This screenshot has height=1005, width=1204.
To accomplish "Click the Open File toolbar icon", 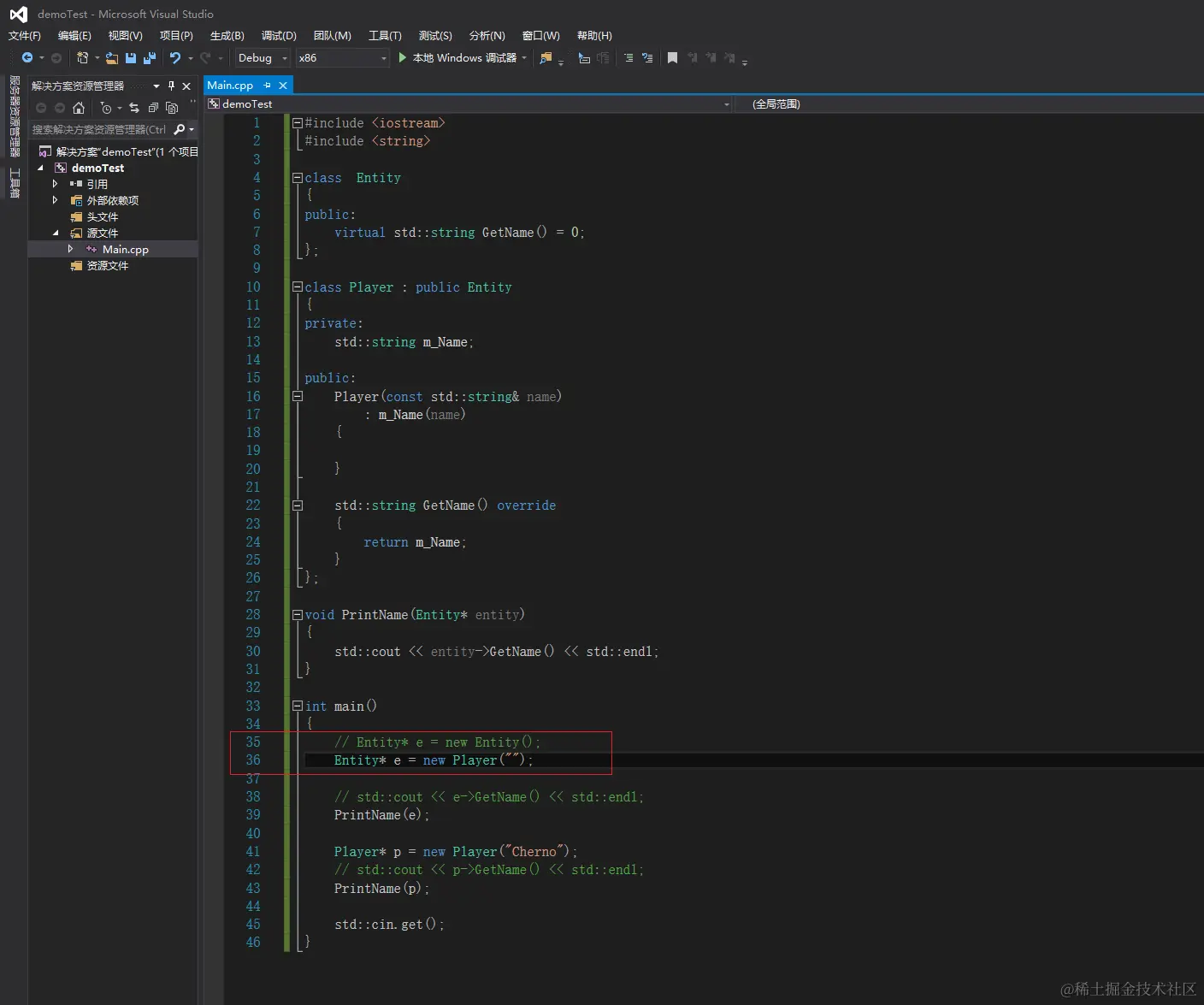I will (112, 58).
